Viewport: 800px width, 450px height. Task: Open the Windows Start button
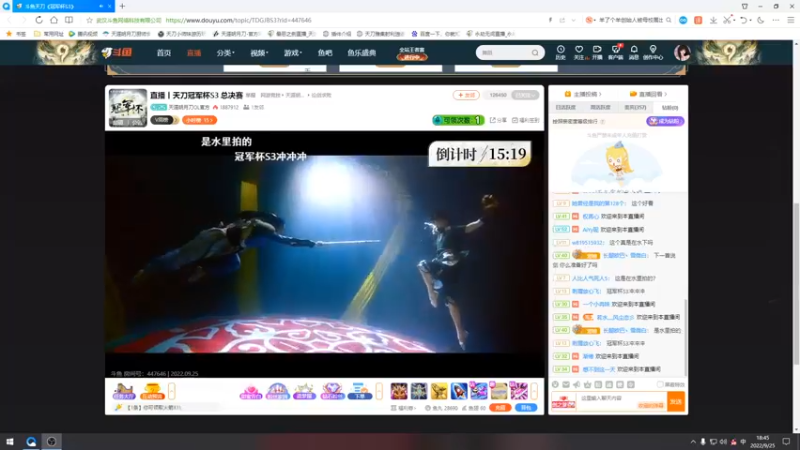(x=9, y=441)
